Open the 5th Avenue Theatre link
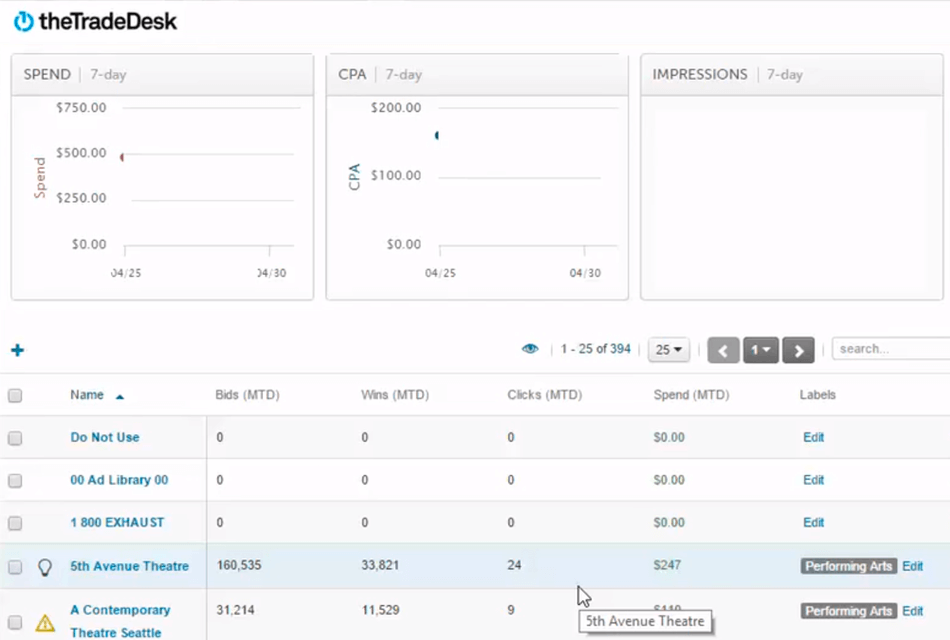 pos(130,566)
